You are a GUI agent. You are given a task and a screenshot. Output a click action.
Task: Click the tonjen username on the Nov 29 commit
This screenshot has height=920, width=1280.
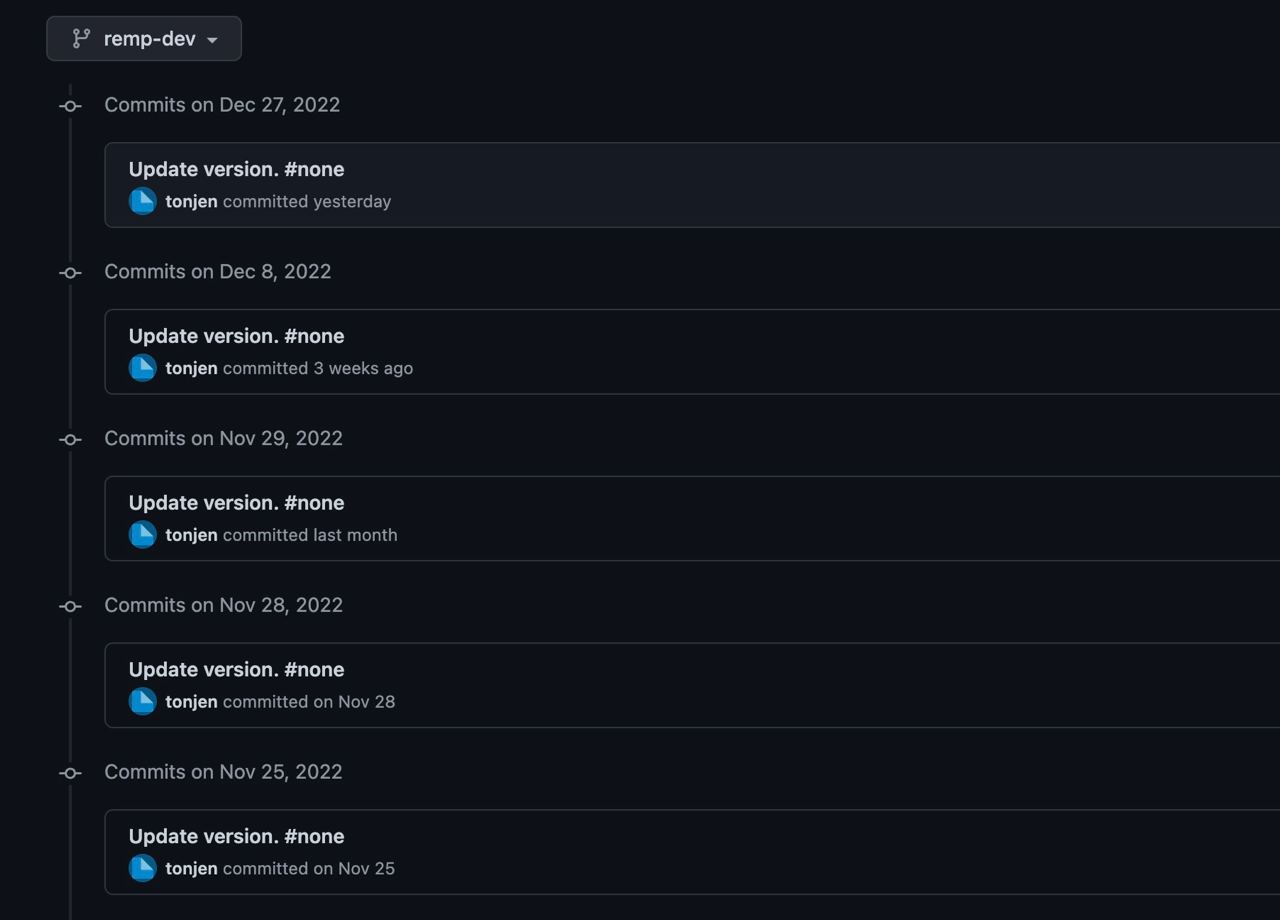pyautogui.click(x=191, y=535)
